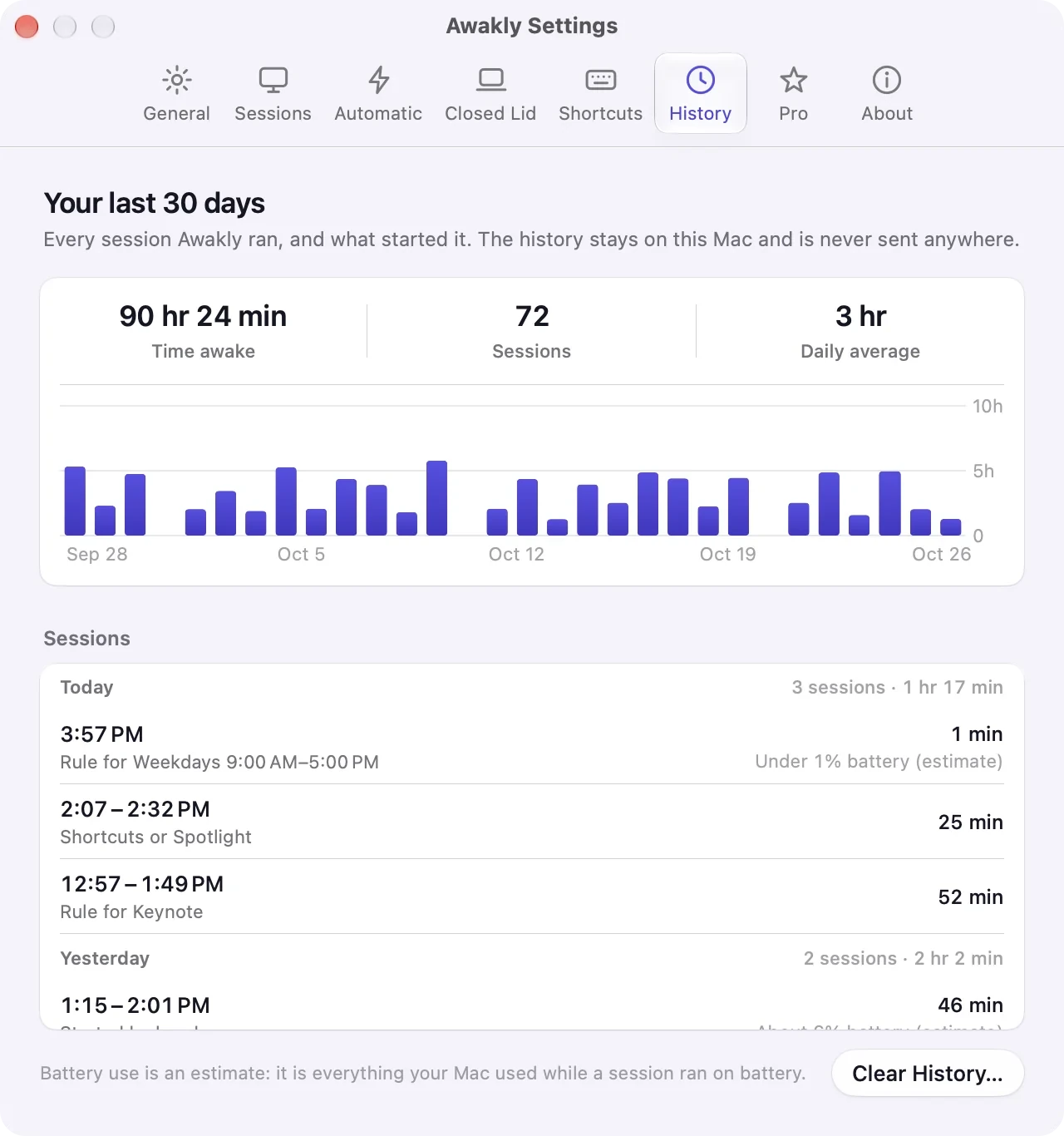
Task: Click the "3 sessions · 1 hr 17 min" summary
Action: [x=897, y=687]
